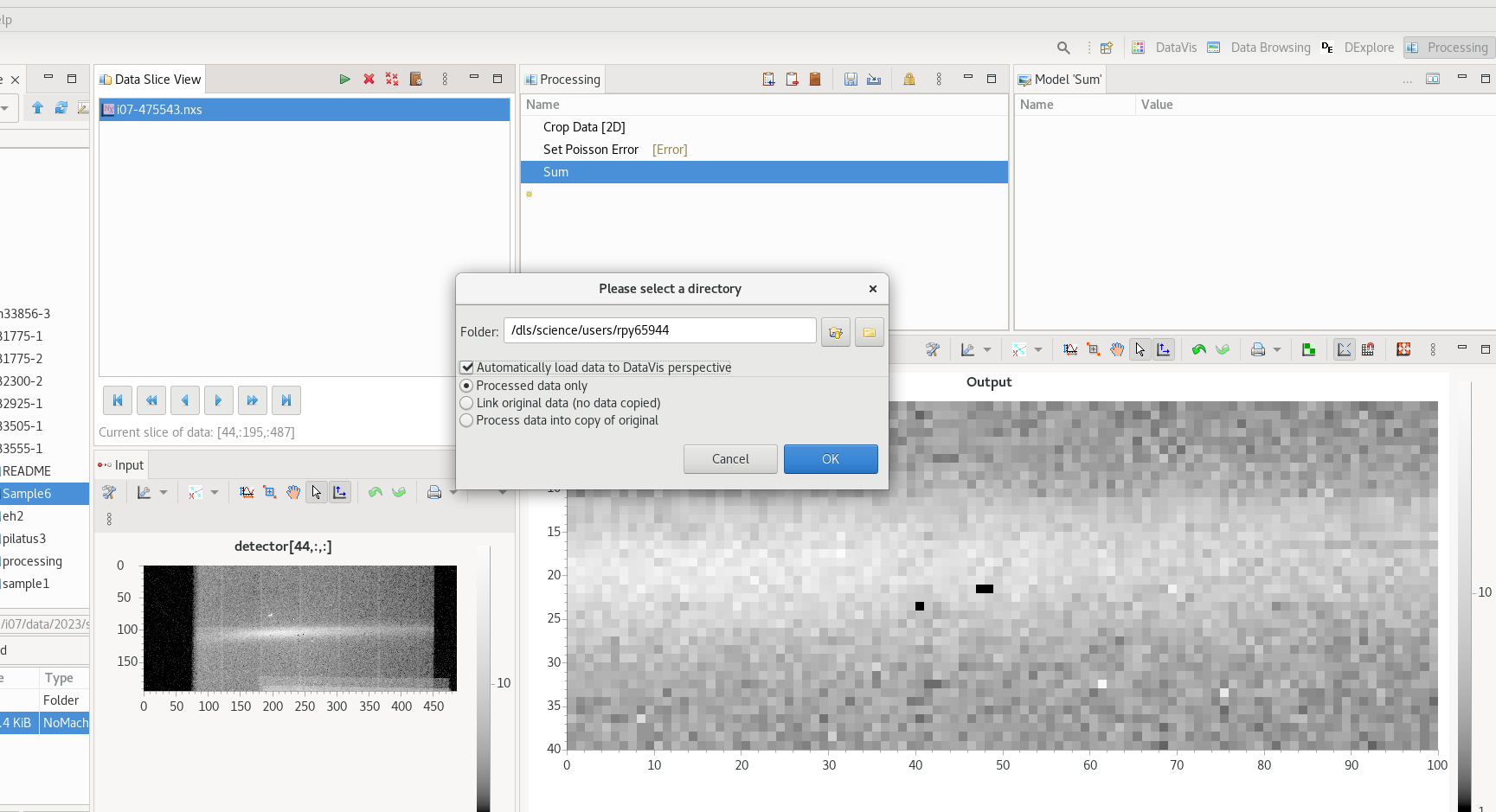This screenshot has width=1496, height=812.
Task: Open the Model 'Sum' tab
Action: point(1060,80)
